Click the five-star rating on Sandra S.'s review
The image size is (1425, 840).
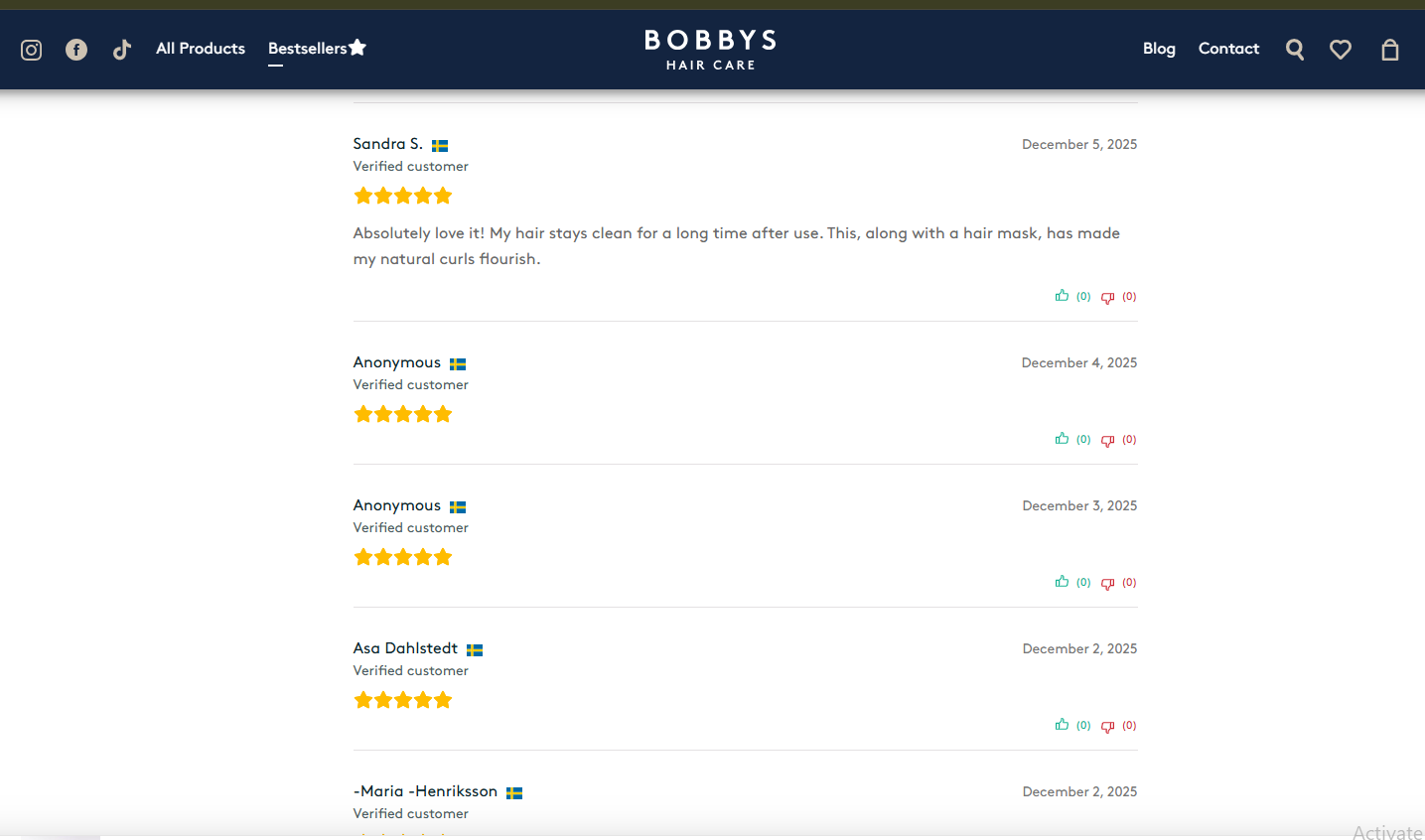click(x=403, y=196)
